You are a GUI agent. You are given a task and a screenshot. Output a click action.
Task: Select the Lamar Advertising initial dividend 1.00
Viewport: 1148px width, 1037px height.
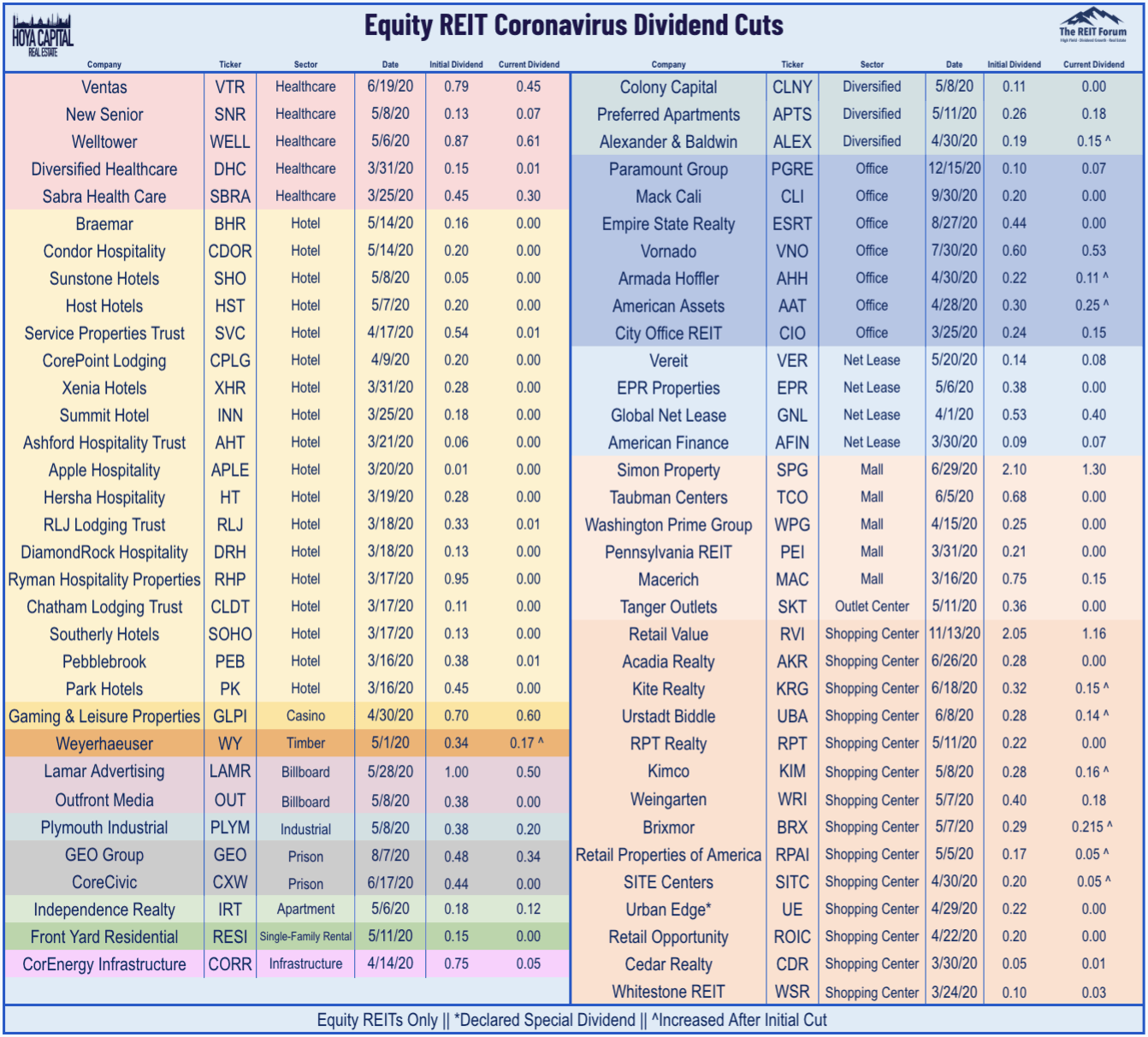pyautogui.click(x=456, y=772)
